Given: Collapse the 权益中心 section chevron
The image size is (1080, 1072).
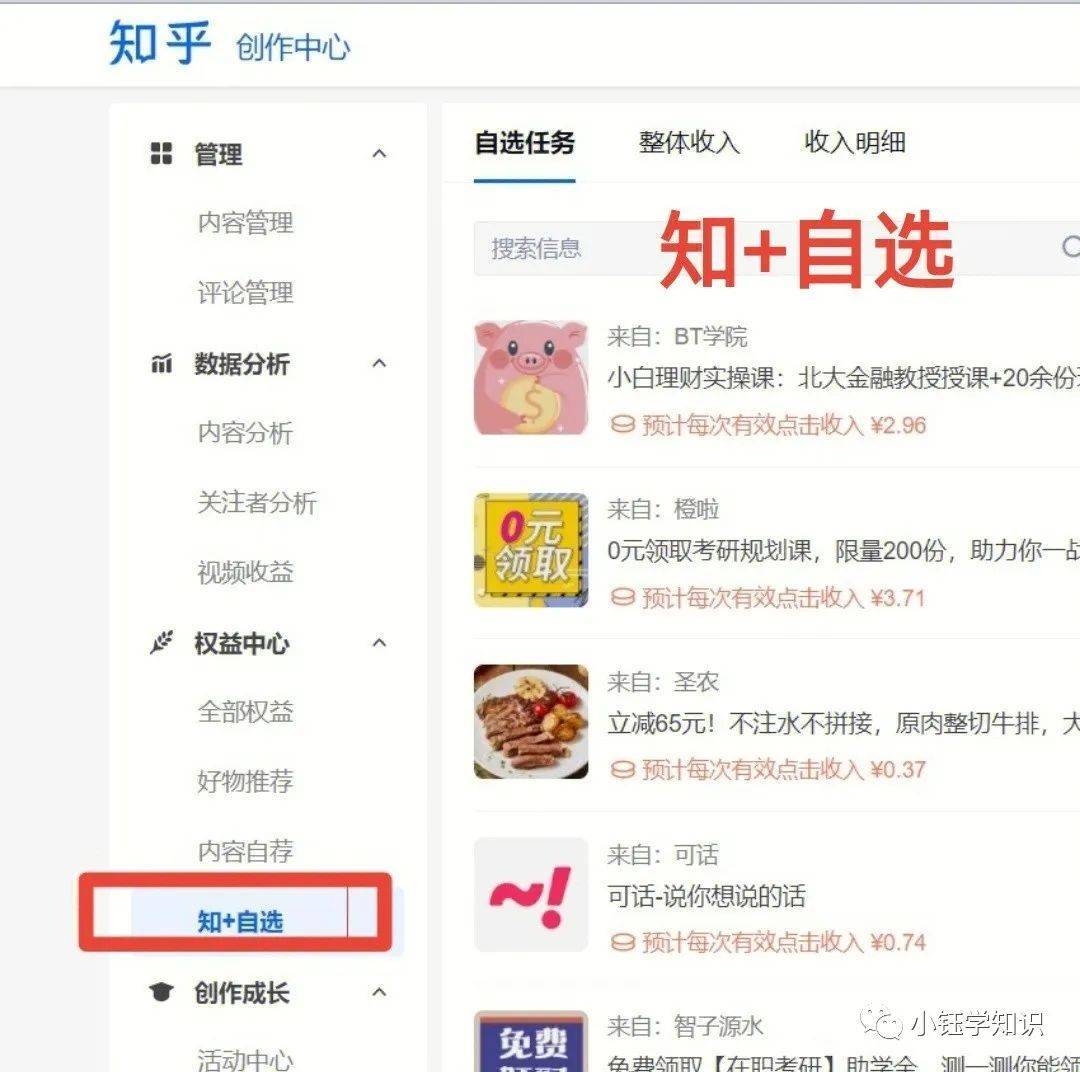Looking at the screenshot, I should tap(379, 643).
